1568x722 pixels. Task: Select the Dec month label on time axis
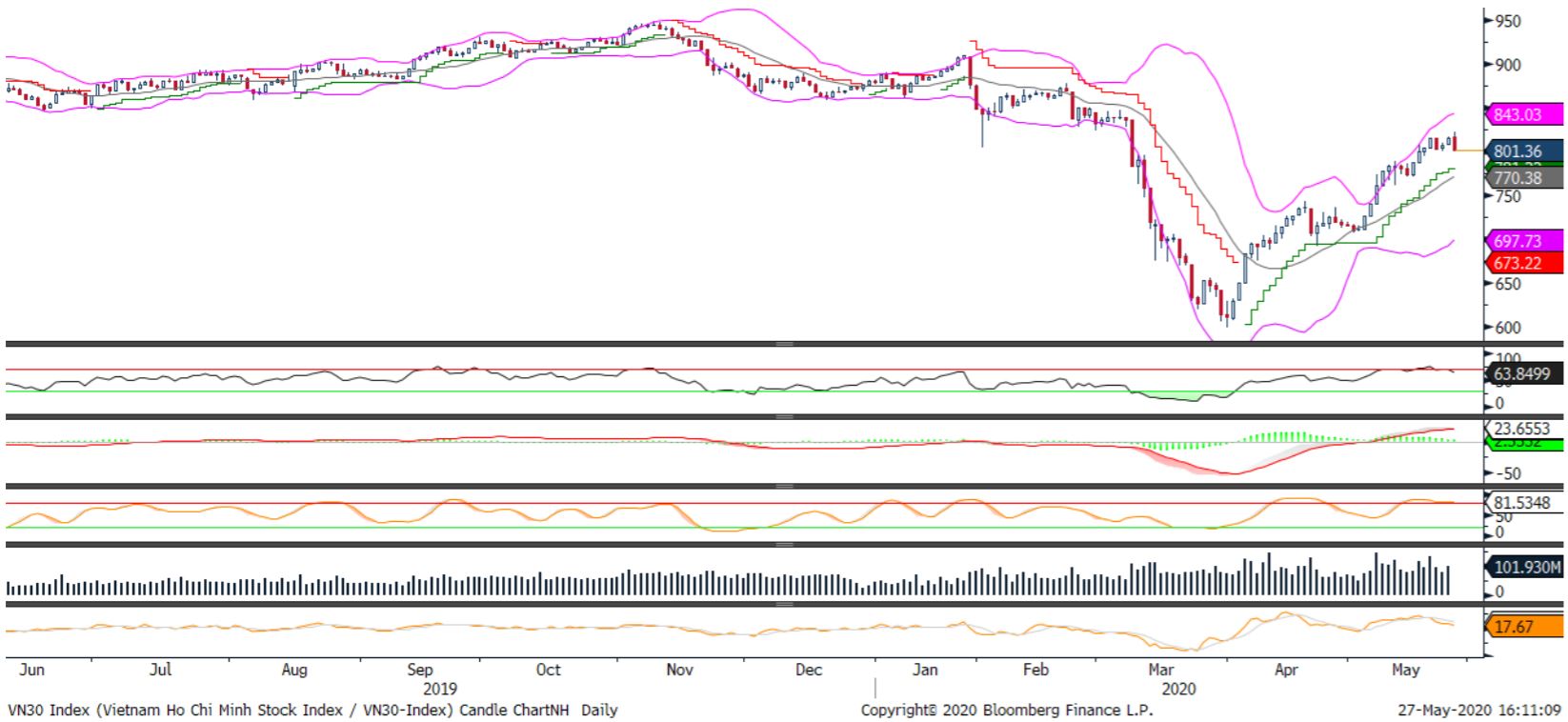click(x=808, y=670)
